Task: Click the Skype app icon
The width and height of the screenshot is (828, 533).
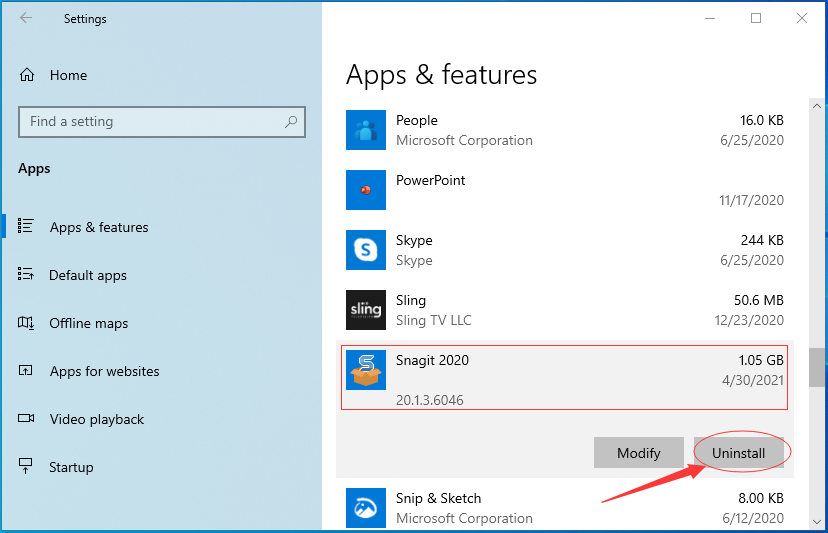Action: (366, 250)
